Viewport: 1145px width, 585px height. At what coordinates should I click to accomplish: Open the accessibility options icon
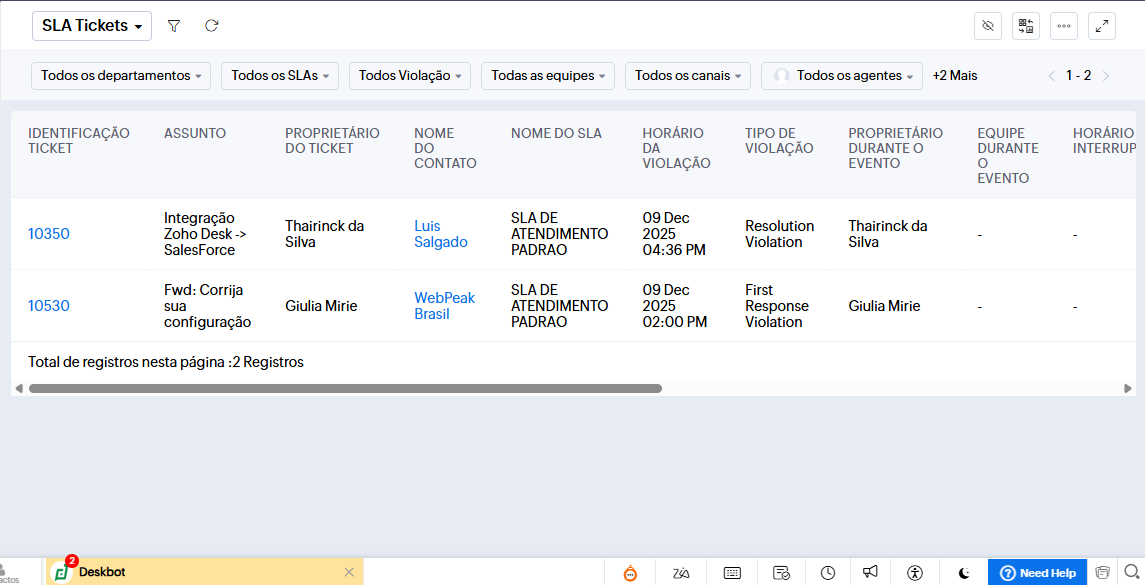click(915, 573)
